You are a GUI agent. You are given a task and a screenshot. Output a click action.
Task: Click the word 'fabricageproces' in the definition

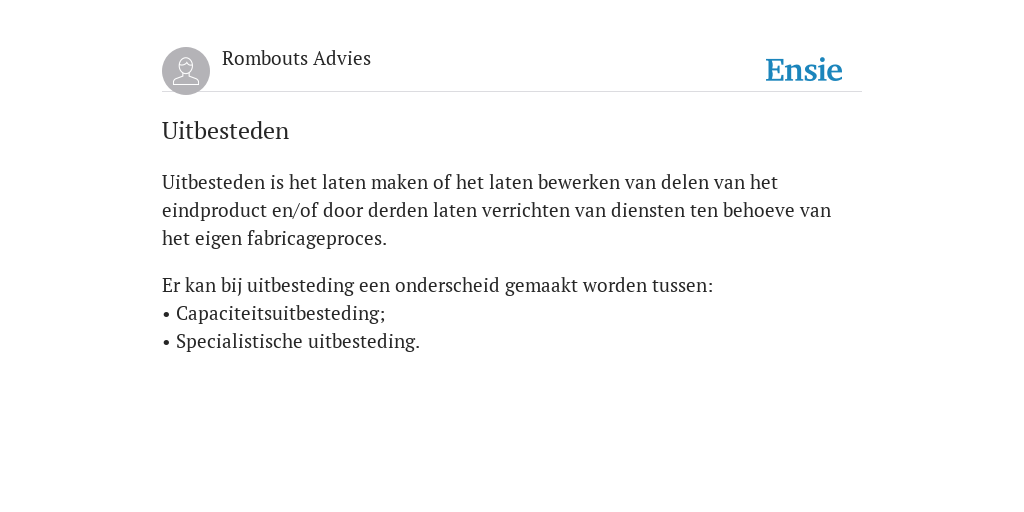(317, 238)
